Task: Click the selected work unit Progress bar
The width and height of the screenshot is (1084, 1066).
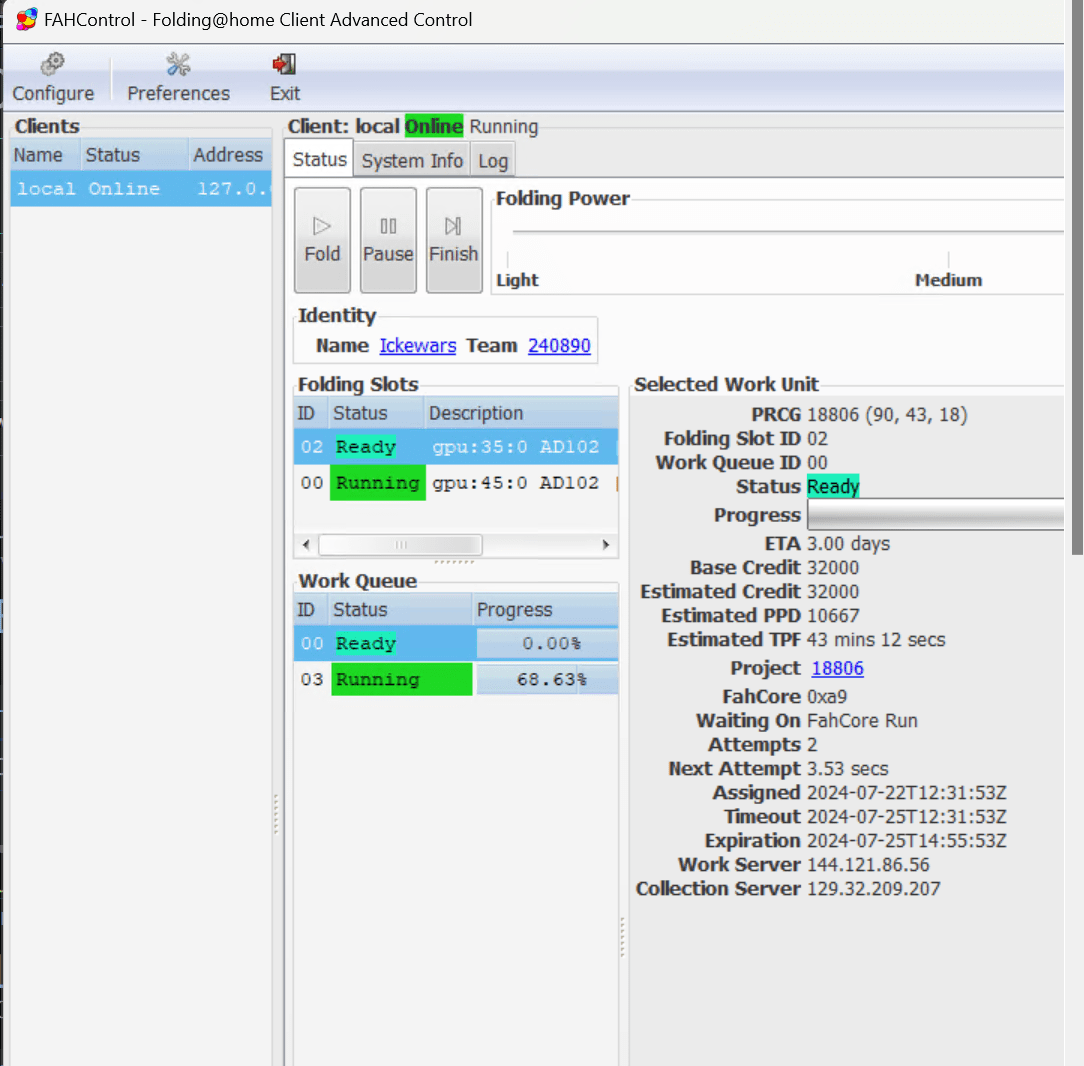Action: [935, 514]
